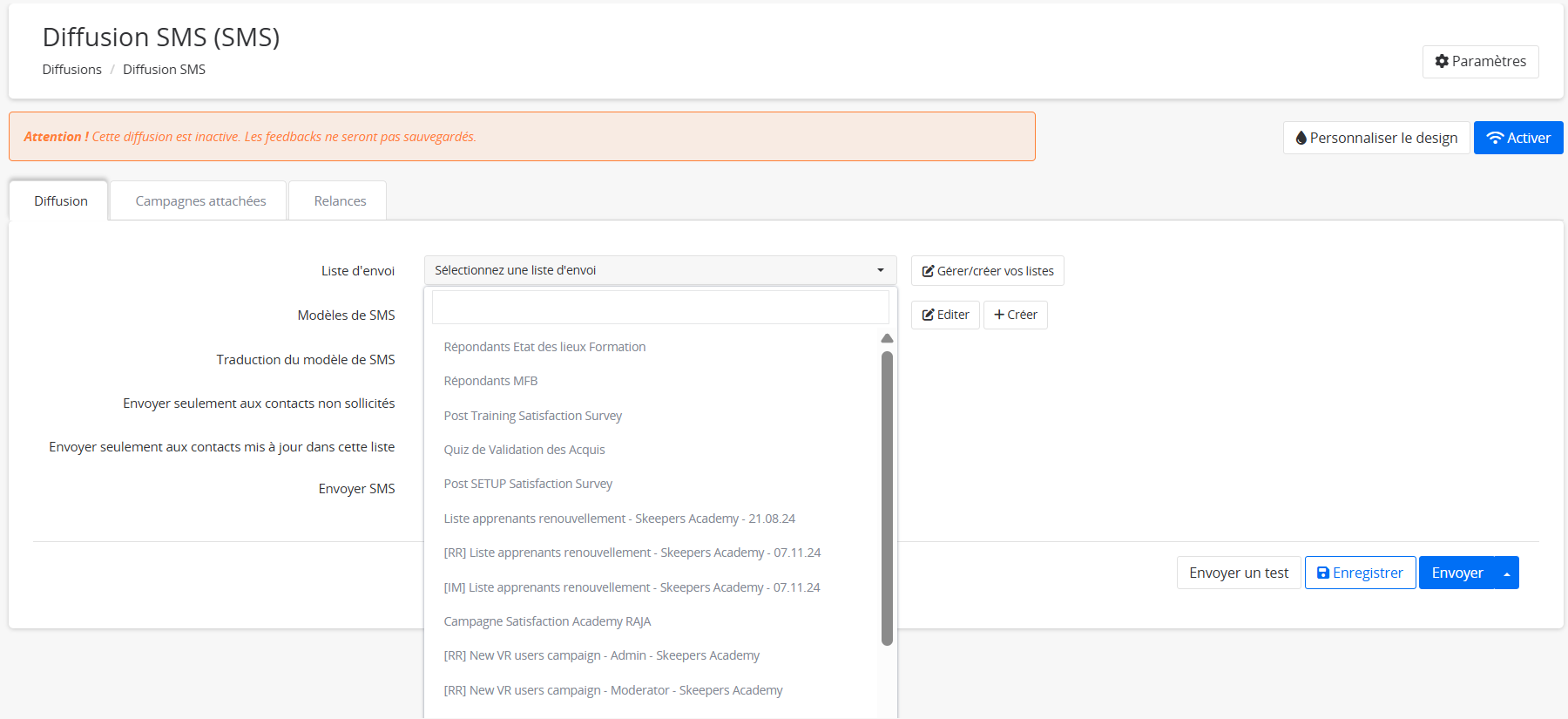1568x719 pixels.
Task: Open the Relances tab
Action: 340,201
